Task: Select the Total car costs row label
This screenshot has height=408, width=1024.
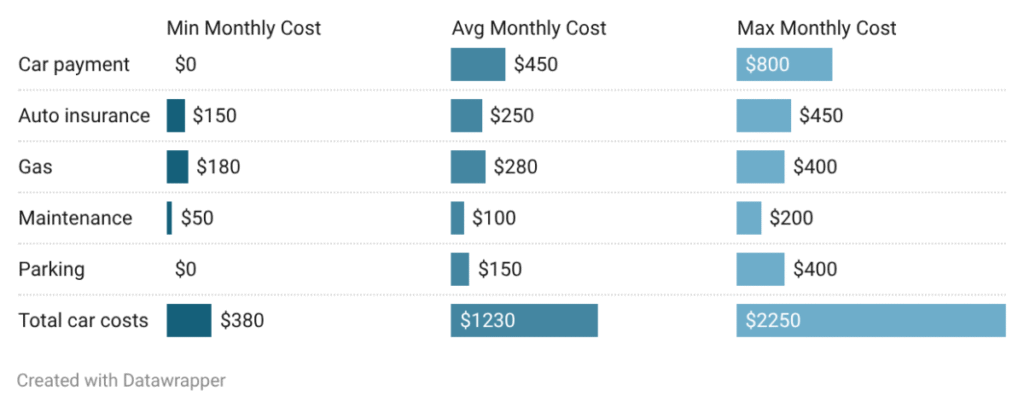Action: point(83,321)
